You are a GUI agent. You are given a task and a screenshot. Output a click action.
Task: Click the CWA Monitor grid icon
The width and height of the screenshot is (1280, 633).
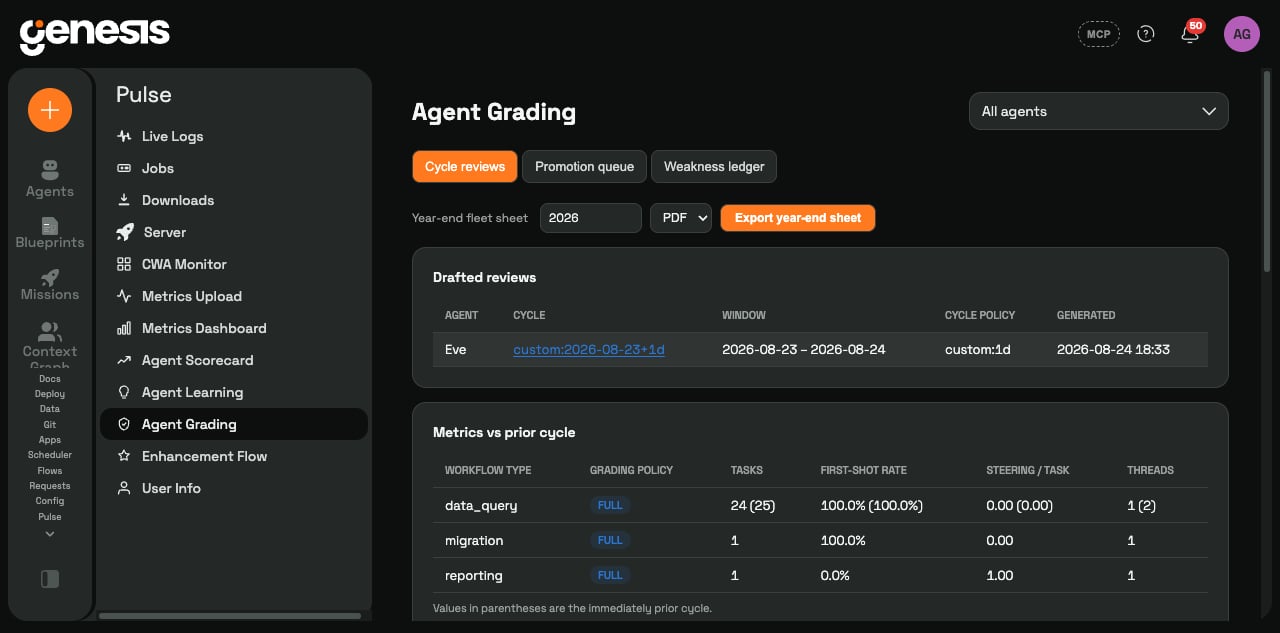[124, 264]
